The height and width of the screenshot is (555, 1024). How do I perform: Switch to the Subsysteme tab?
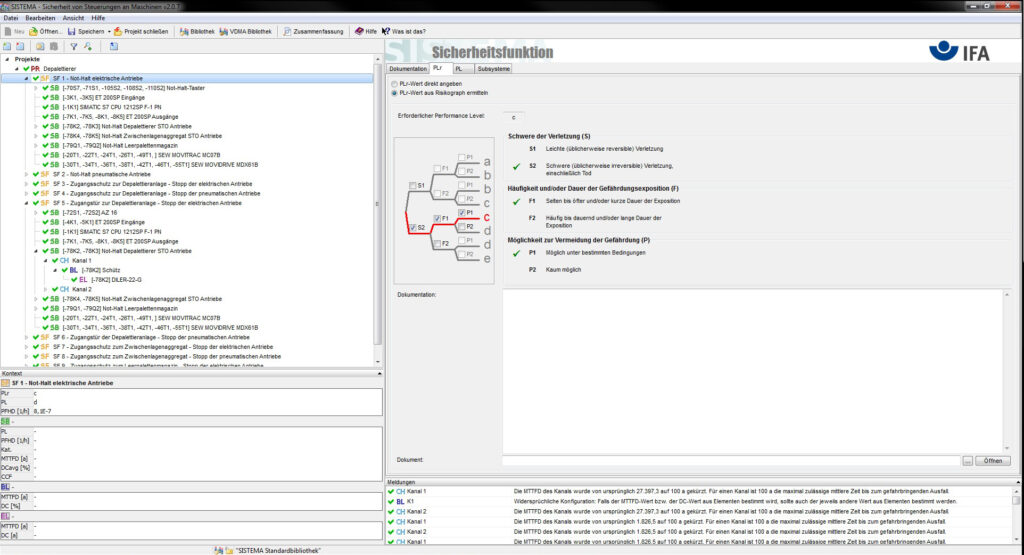click(x=494, y=69)
